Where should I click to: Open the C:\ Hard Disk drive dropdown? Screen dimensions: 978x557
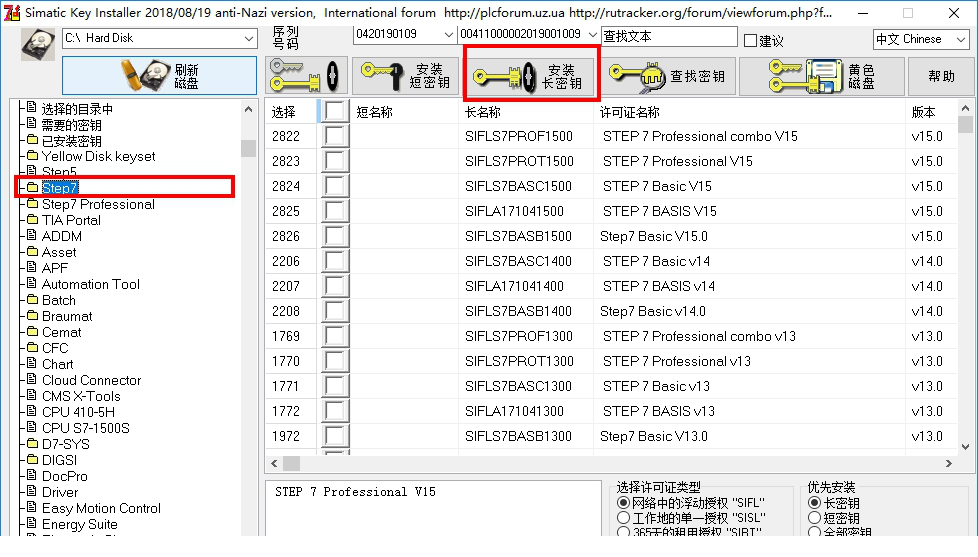(x=249, y=39)
